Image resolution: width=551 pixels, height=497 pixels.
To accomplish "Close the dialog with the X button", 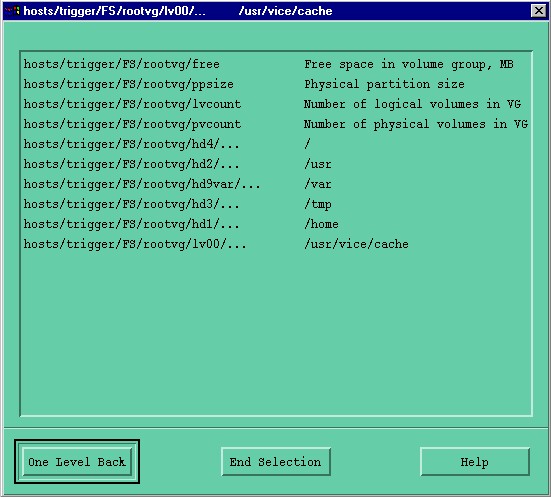I will [x=539, y=11].
